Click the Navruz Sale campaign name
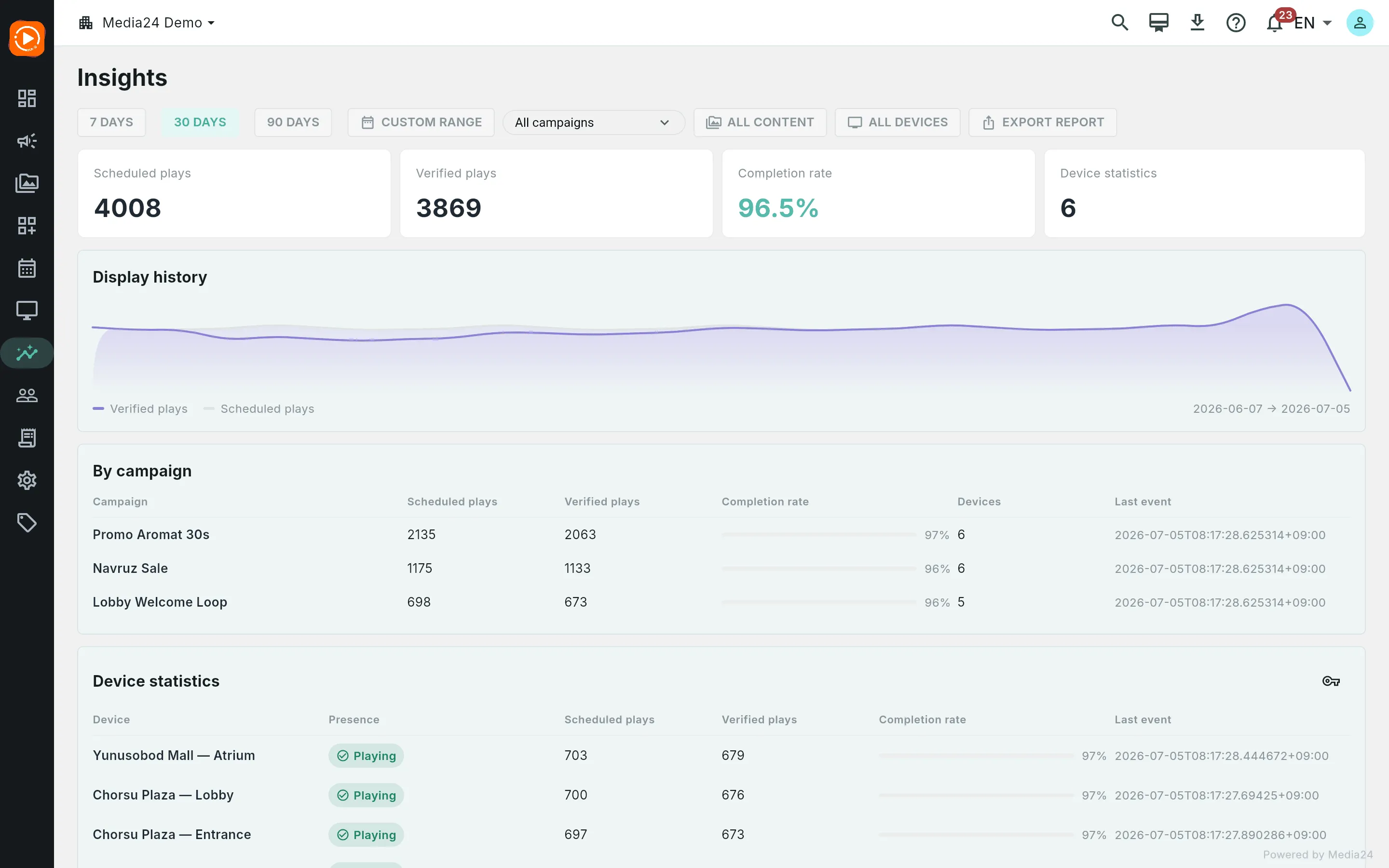The width and height of the screenshot is (1389, 868). pos(130,569)
